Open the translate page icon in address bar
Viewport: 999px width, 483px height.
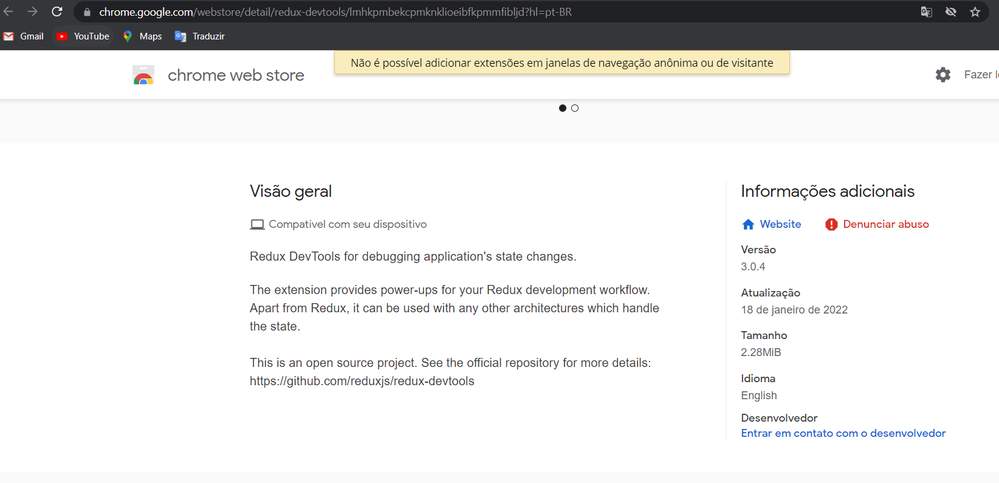[926, 11]
